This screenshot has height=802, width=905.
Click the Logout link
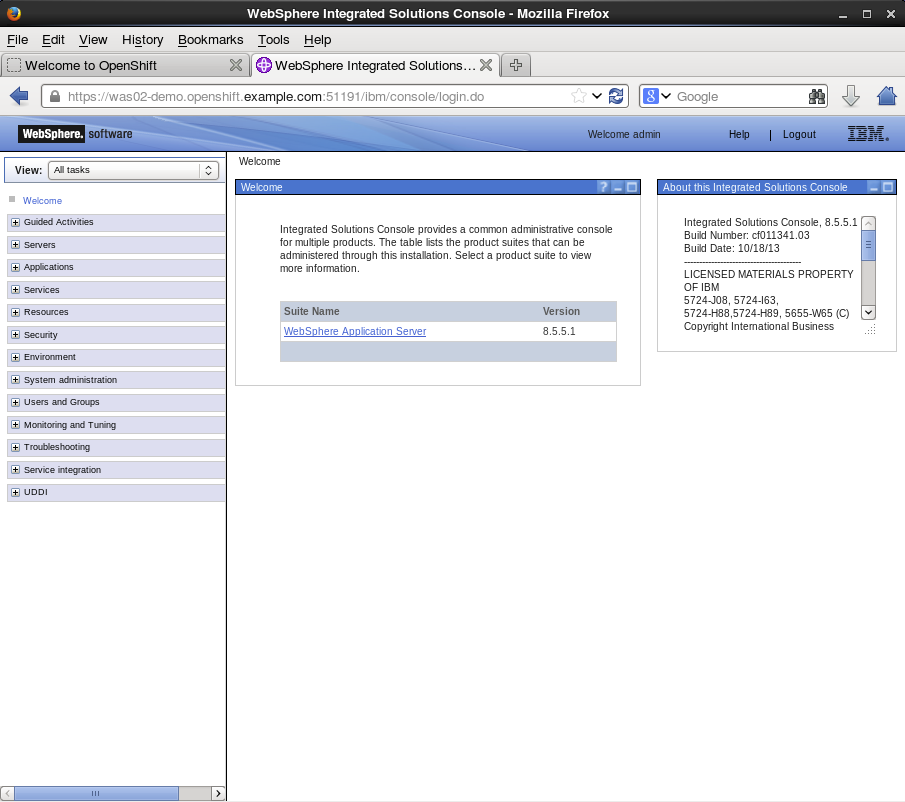pyautogui.click(x=799, y=134)
